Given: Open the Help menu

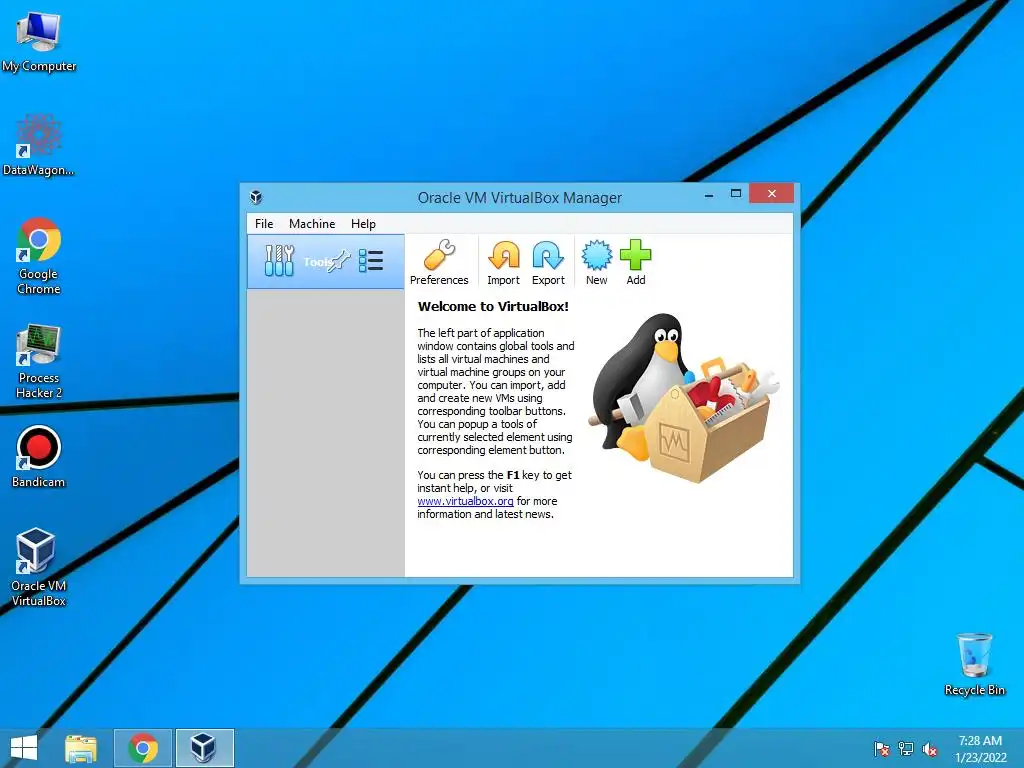Looking at the screenshot, I should point(363,223).
